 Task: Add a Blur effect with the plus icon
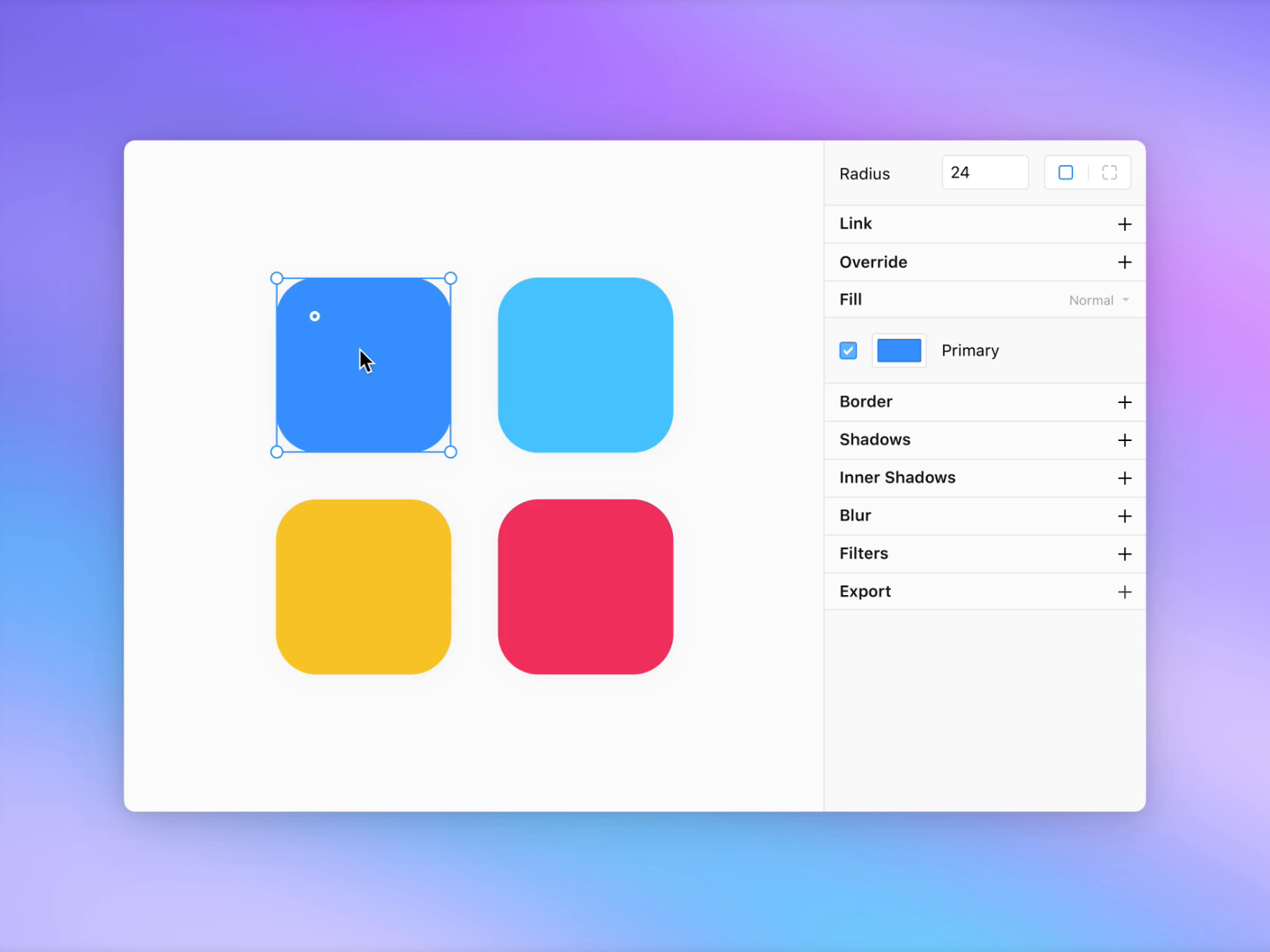(1125, 516)
